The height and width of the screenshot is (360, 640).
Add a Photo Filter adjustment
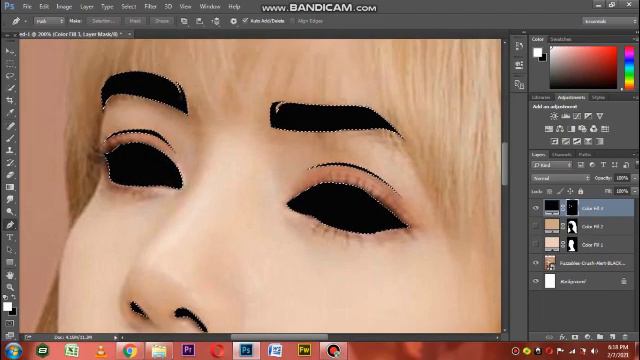(x=582, y=129)
